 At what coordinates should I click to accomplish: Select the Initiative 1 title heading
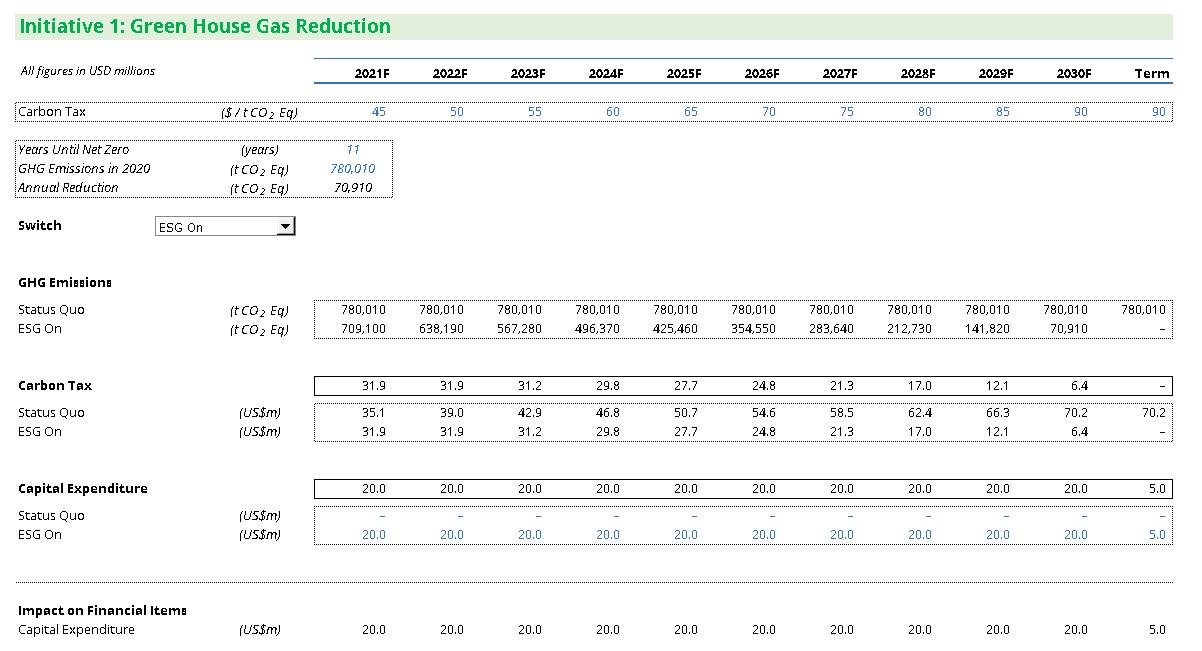[206, 27]
